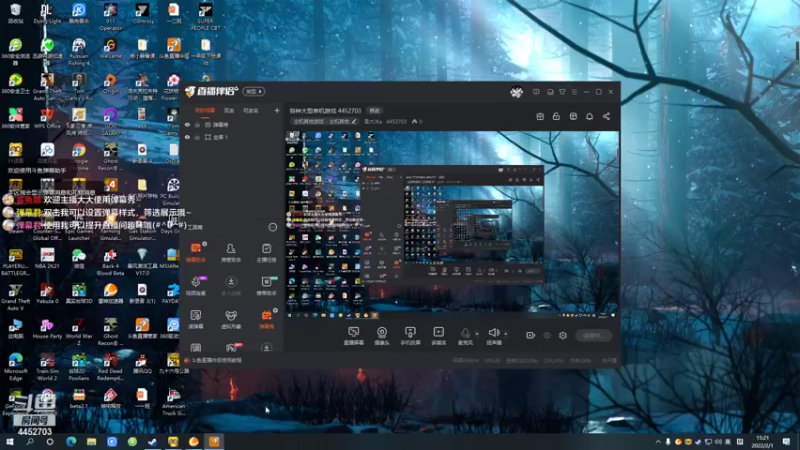Click the share icon in the room header

point(606,116)
